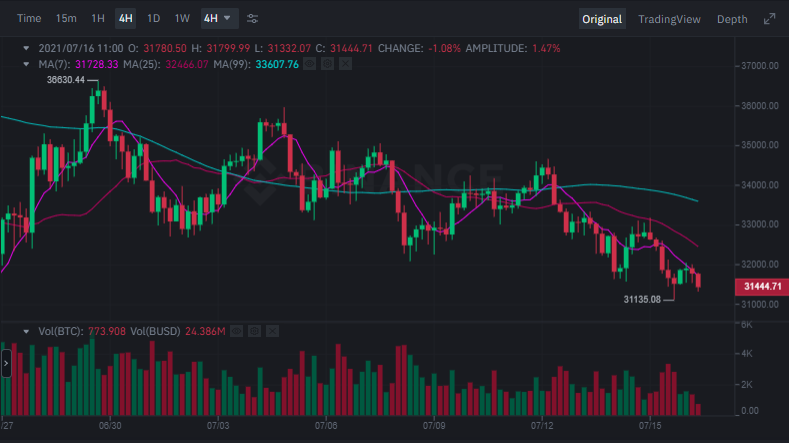
Task: Open MA indicator settings gear
Action: (327, 64)
